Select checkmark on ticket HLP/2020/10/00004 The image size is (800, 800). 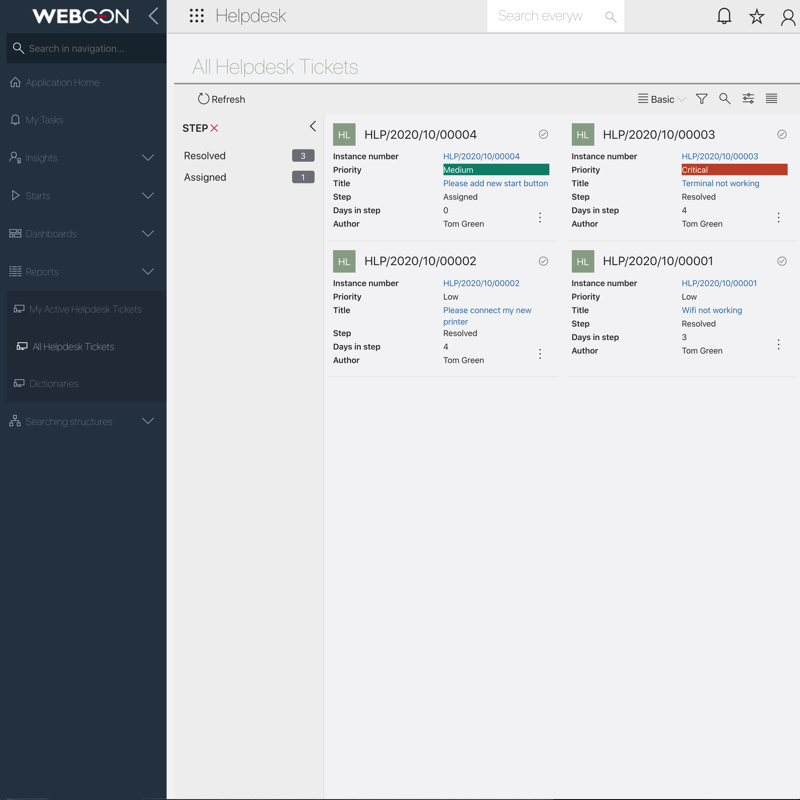coord(543,134)
